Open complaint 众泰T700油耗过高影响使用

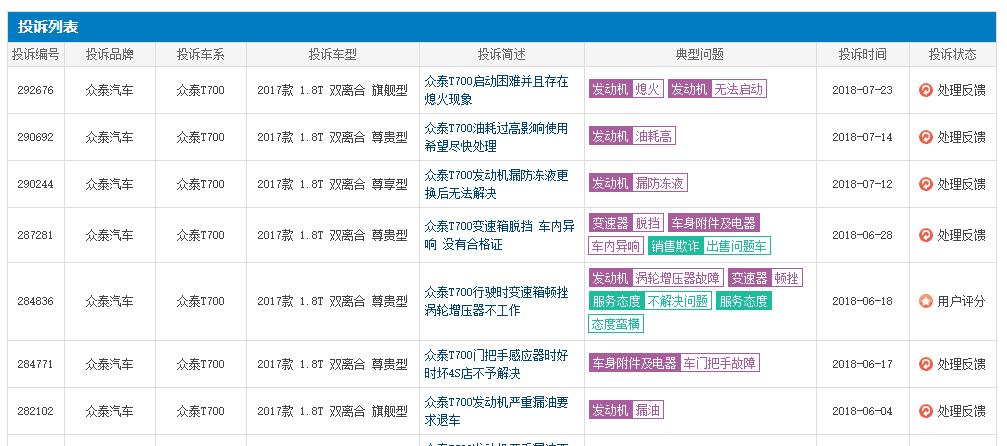(496, 137)
